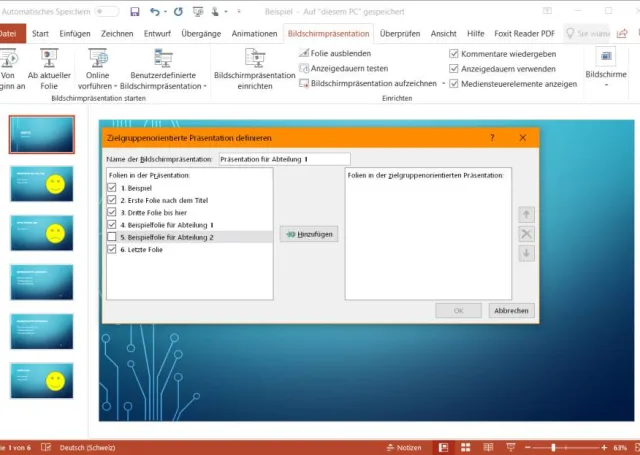
Task: Close the dialog with X button
Action: click(523, 138)
